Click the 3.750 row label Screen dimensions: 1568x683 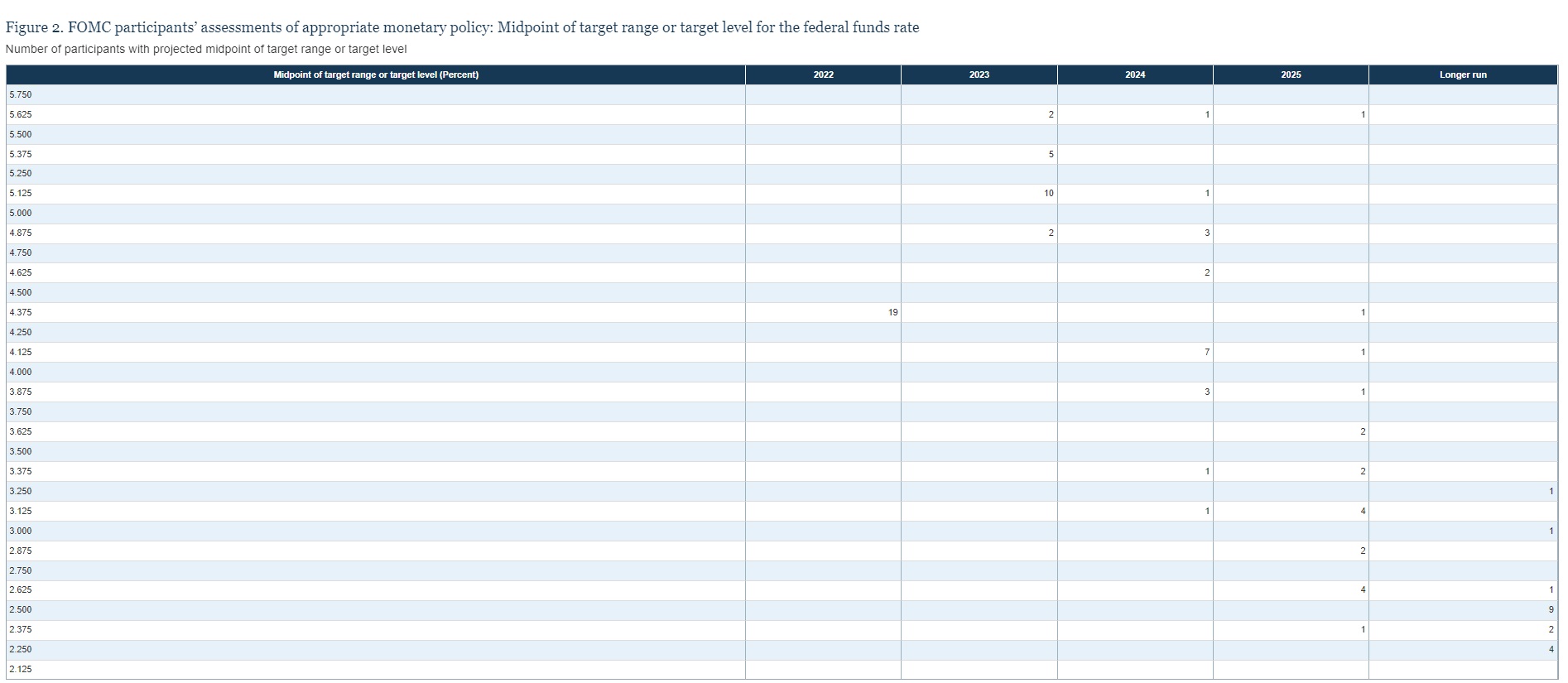(x=21, y=411)
